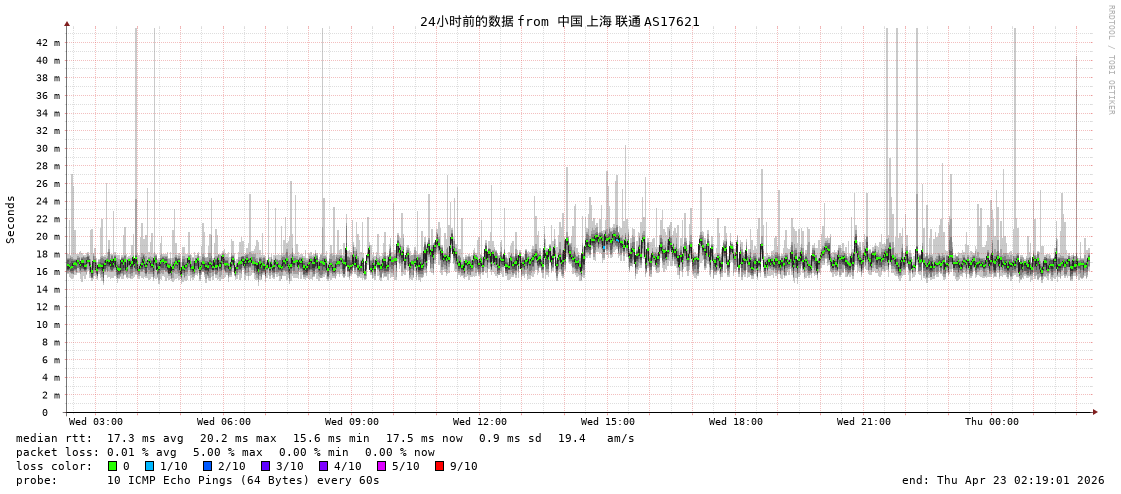1121x494 pixels.
Task: Click the graph title mentioning AS17621
Action: 560,21
